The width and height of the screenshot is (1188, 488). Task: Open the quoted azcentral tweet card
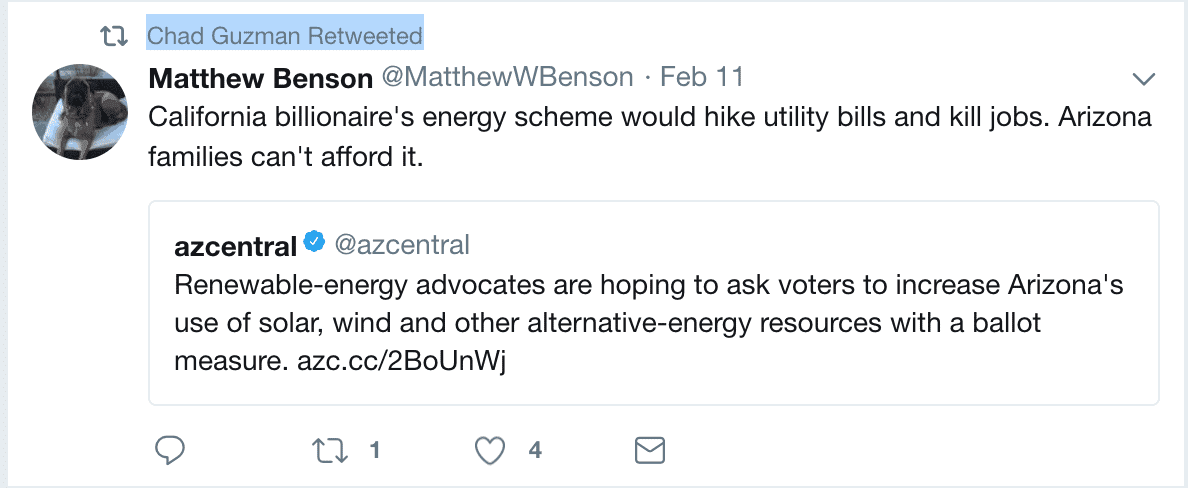click(654, 303)
